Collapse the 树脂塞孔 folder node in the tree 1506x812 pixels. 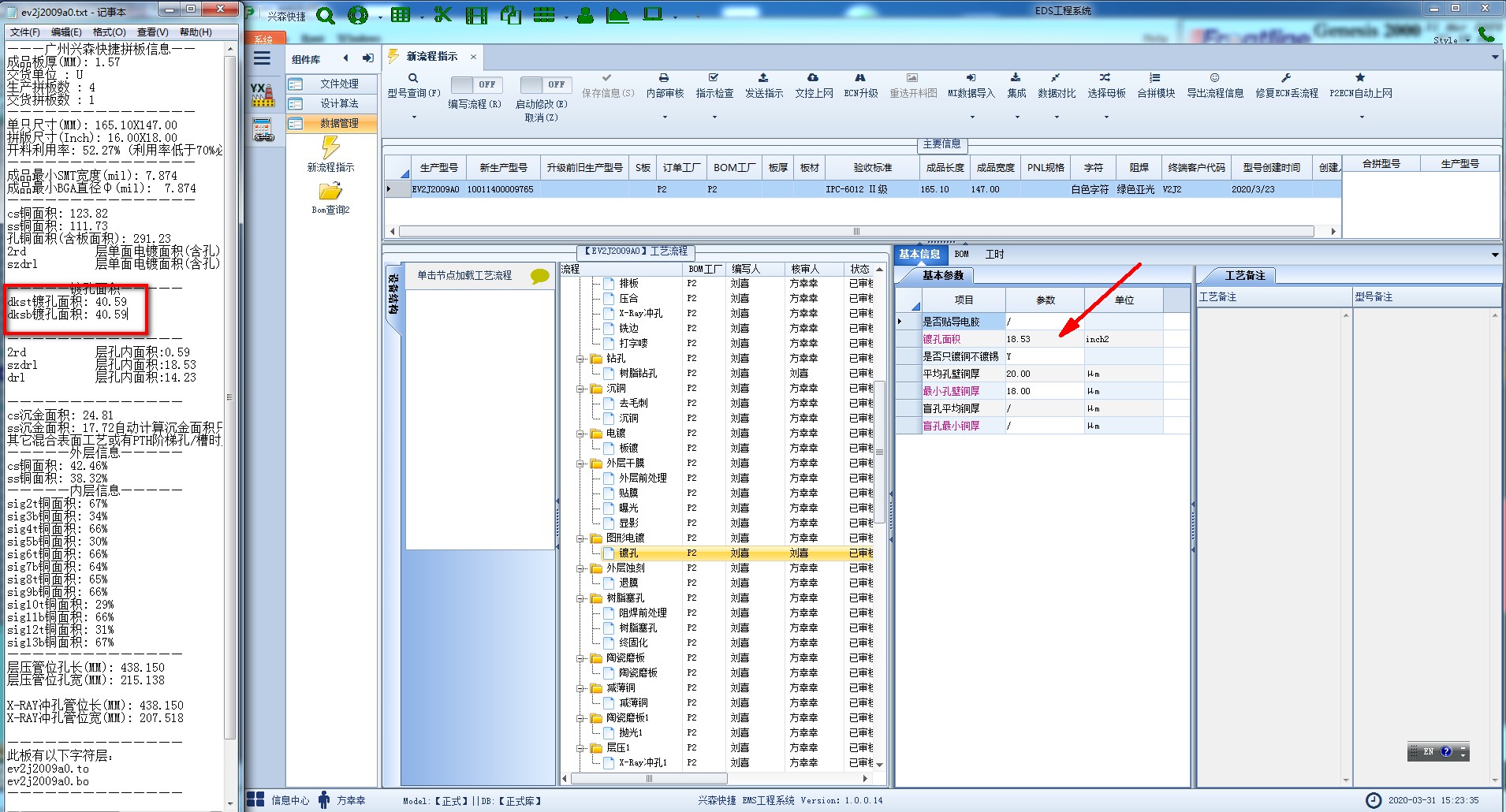tap(581, 598)
